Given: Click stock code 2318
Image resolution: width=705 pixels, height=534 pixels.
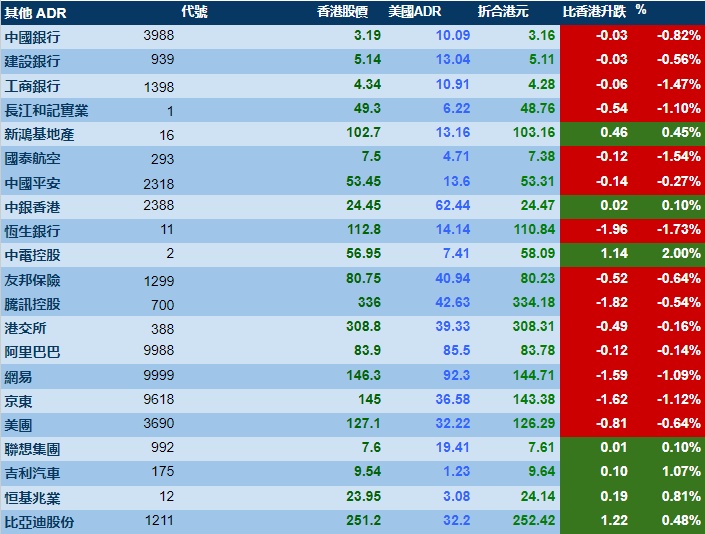Looking at the screenshot, I should [159, 184].
